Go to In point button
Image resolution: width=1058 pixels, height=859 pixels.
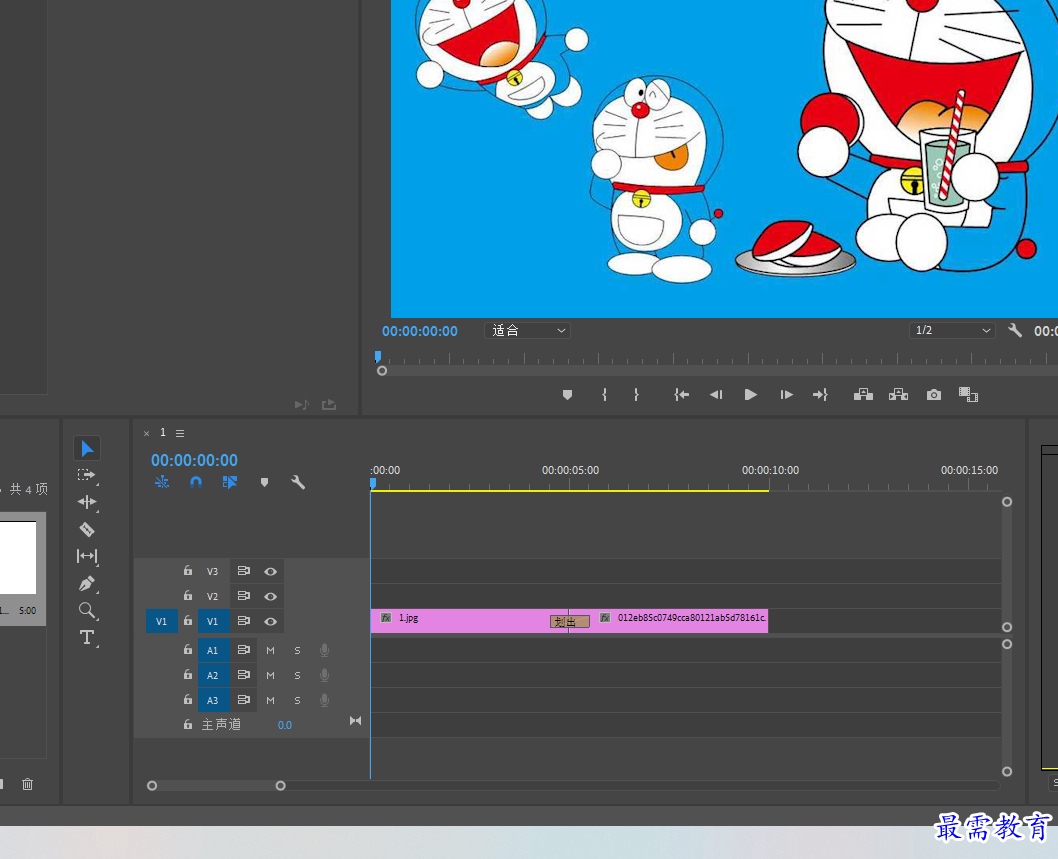[681, 395]
